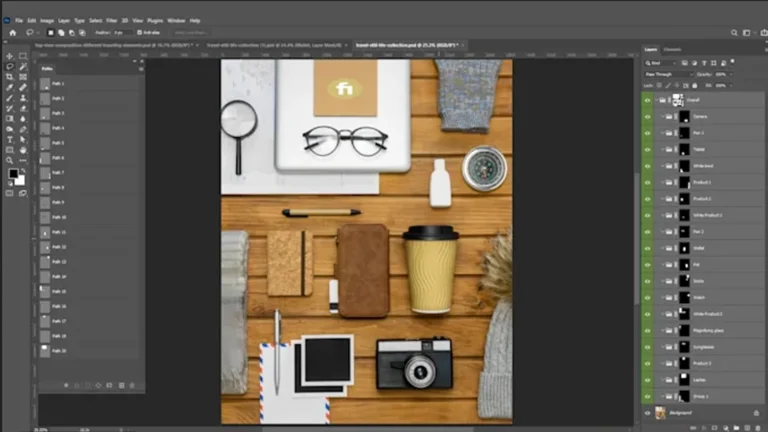The width and height of the screenshot is (768, 432).
Task: Select the Type tool
Action: tap(9, 140)
